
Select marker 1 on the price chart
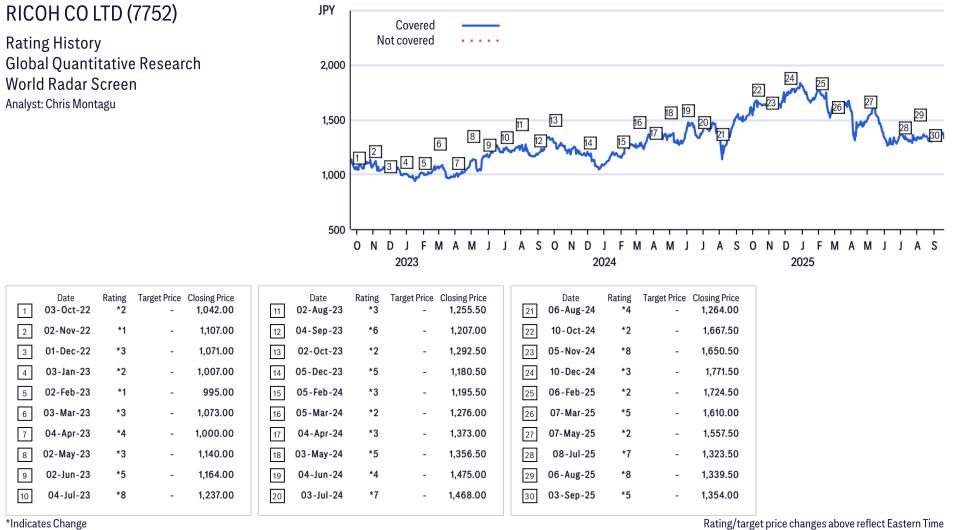click(x=358, y=158)
